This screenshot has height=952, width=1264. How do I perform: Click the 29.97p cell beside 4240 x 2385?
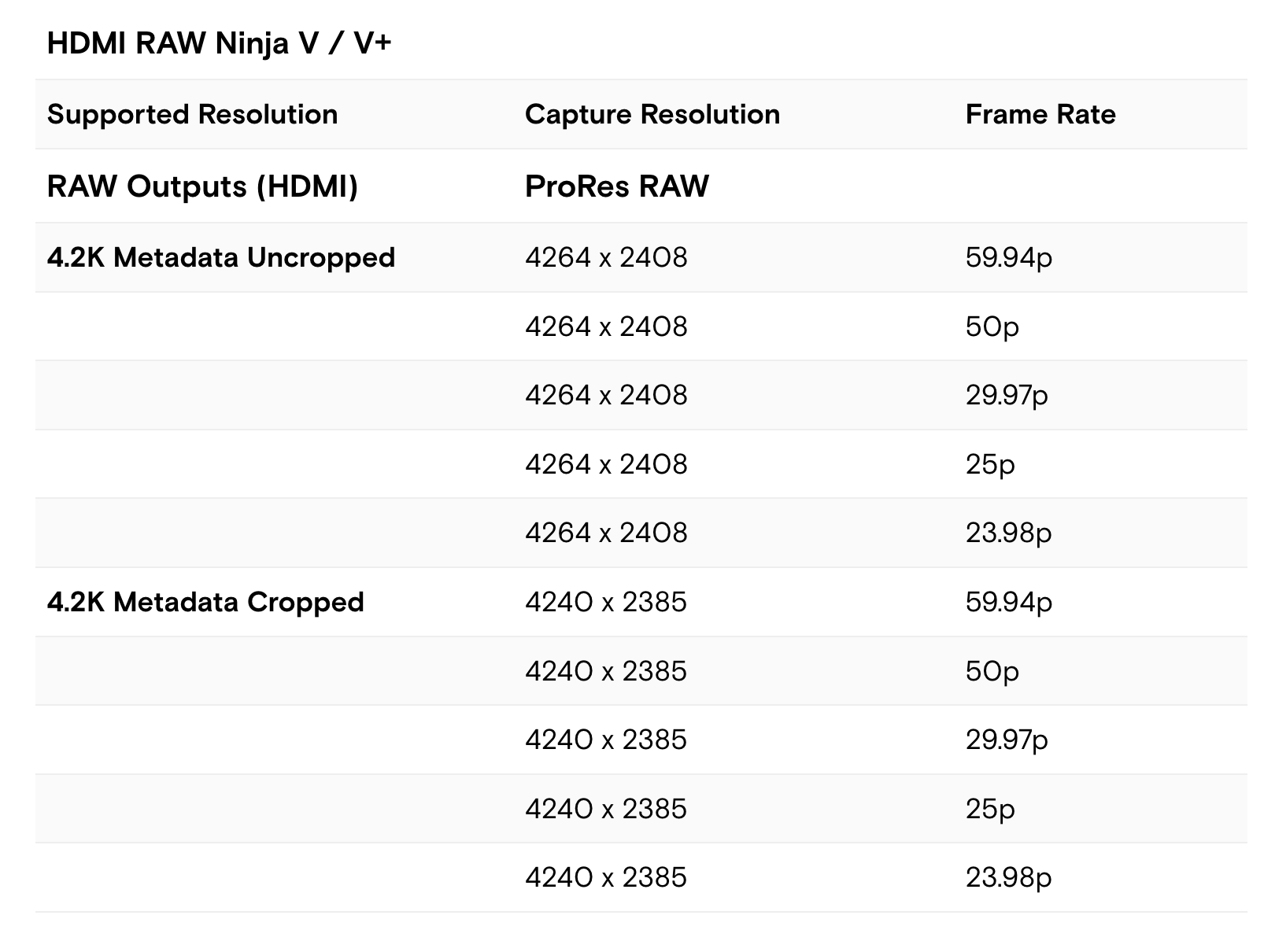1006,740
